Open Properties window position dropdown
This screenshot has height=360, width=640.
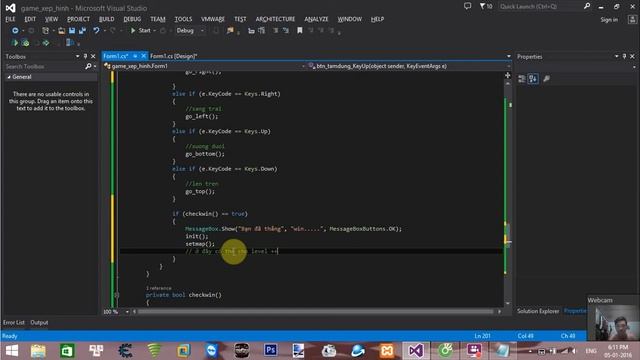click(x=616, y=56)
